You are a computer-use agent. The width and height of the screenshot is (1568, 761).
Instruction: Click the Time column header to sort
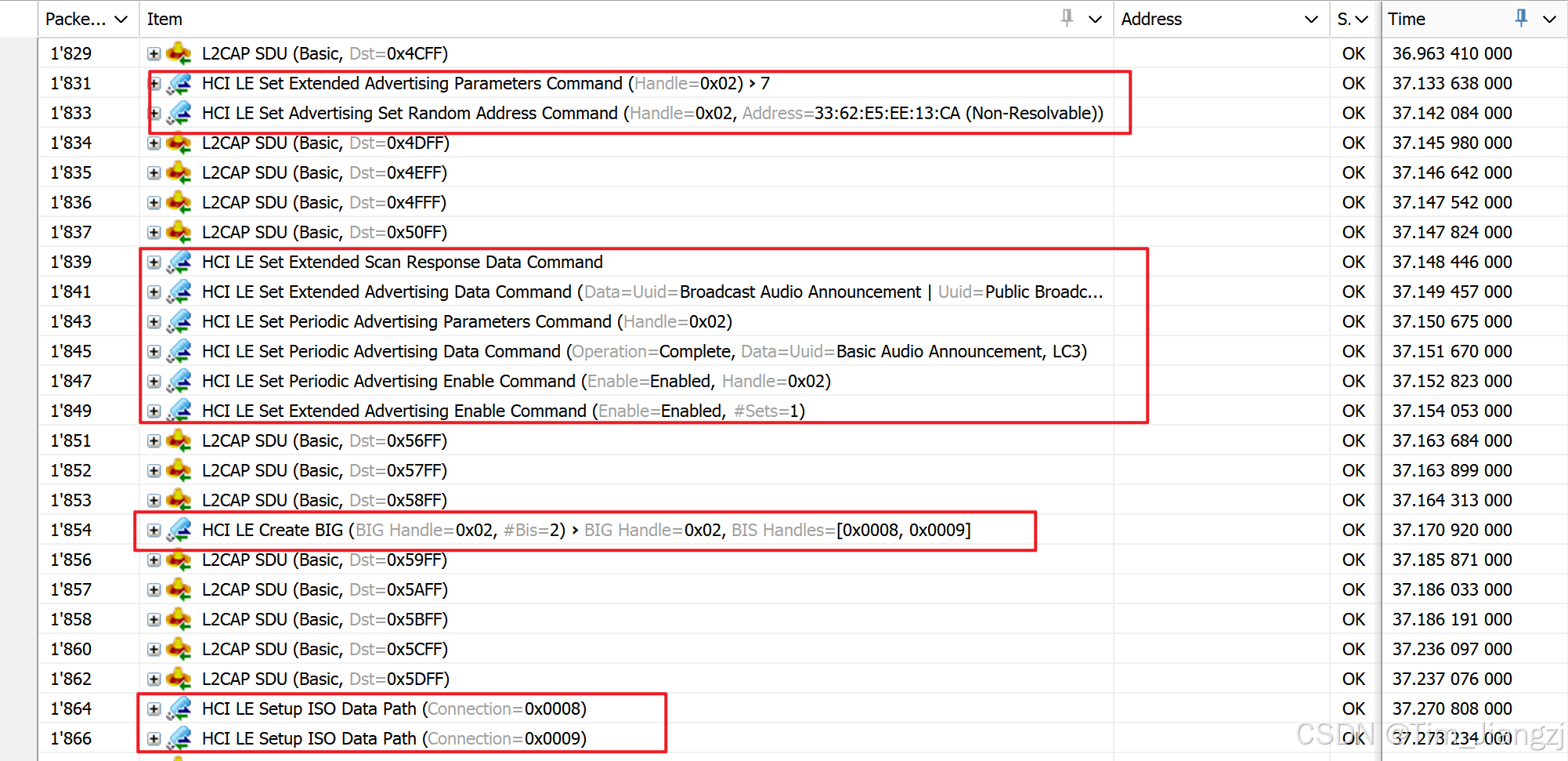pos(1407,19)
